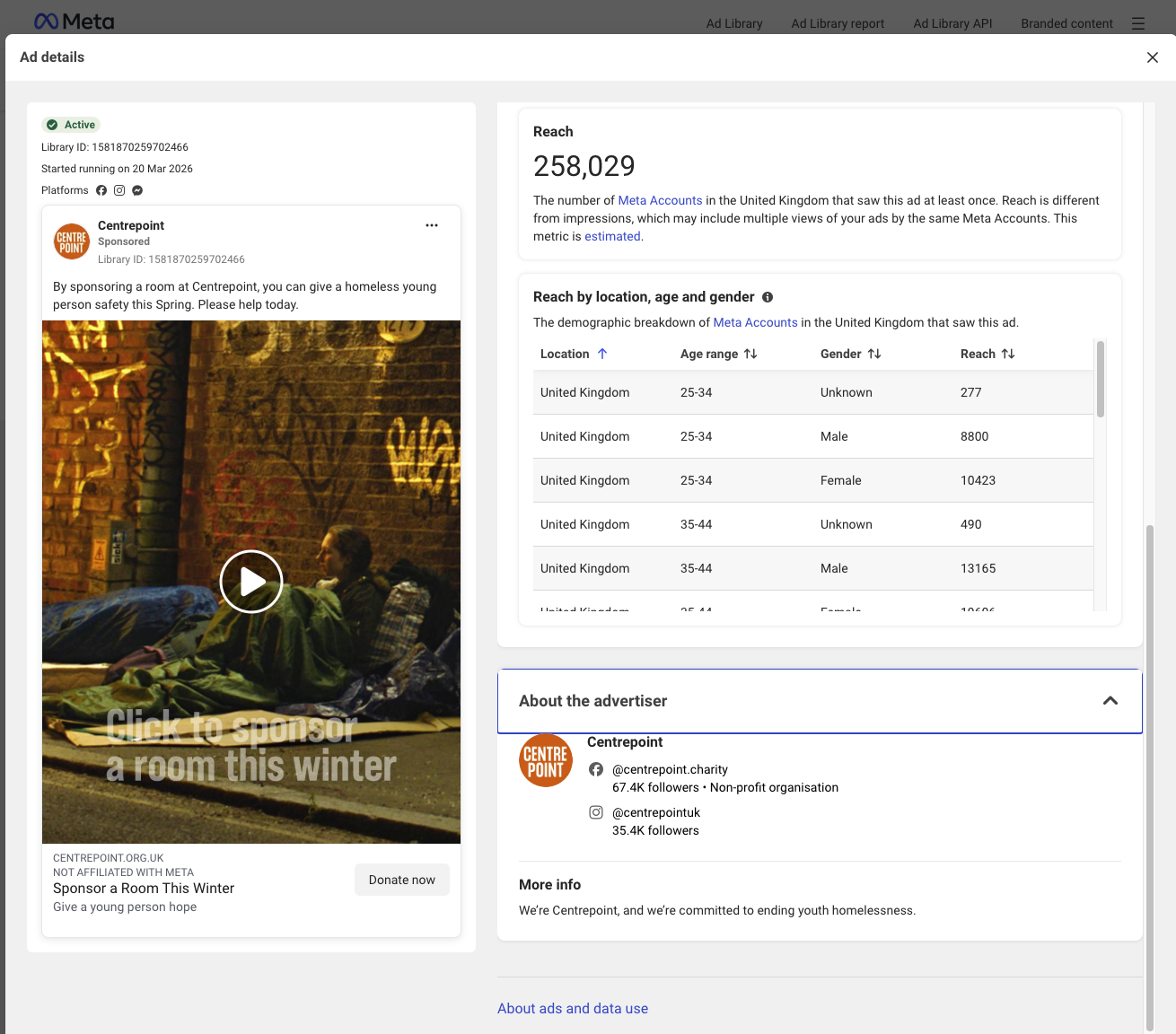Click the Instagram platform icon
Viewport: 1176px width, 1034px height.
[119, 190]
